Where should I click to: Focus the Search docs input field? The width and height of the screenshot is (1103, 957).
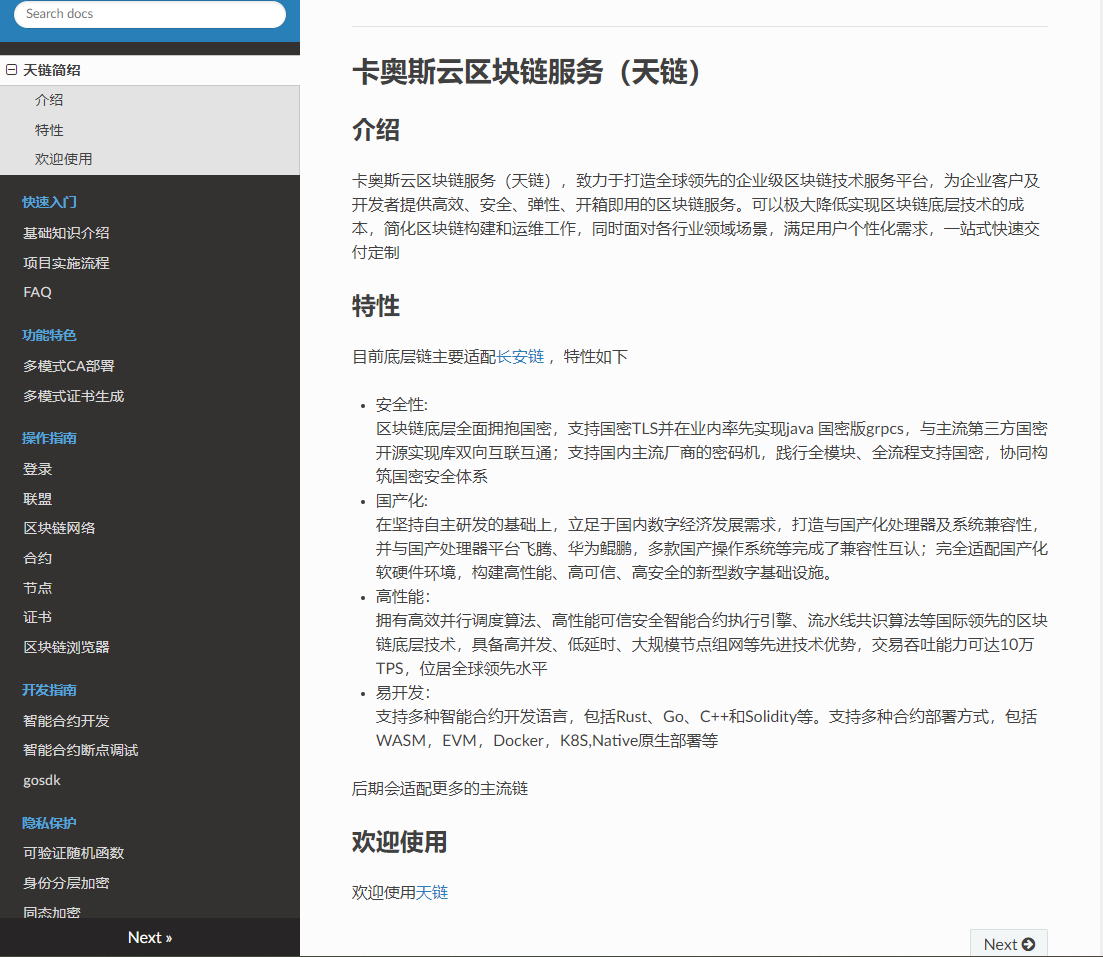[150, 14]
